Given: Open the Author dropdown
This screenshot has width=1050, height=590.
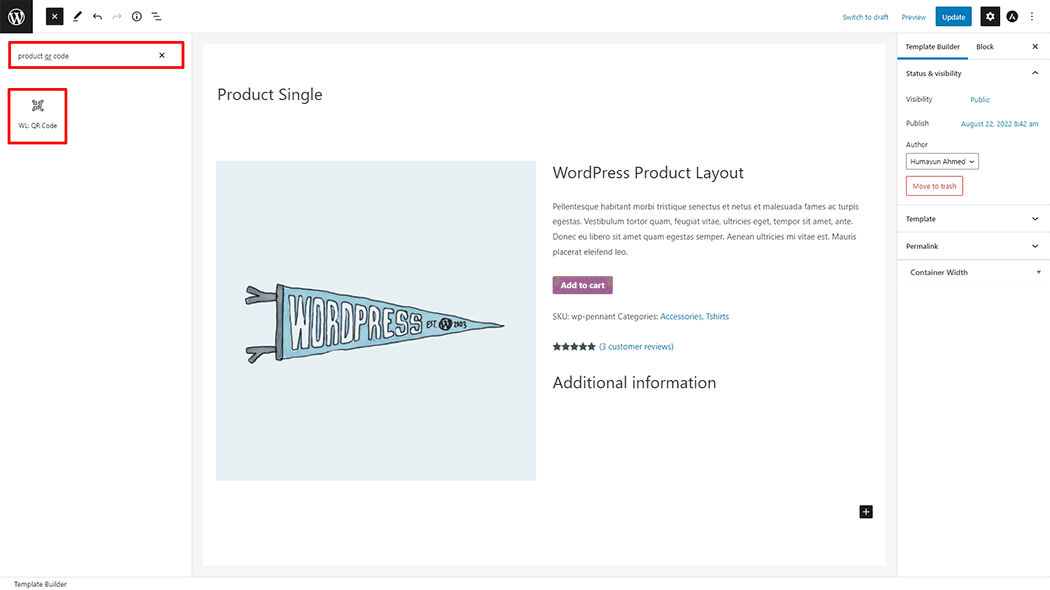Looking at the screenshot, I should tap(942, 161).
